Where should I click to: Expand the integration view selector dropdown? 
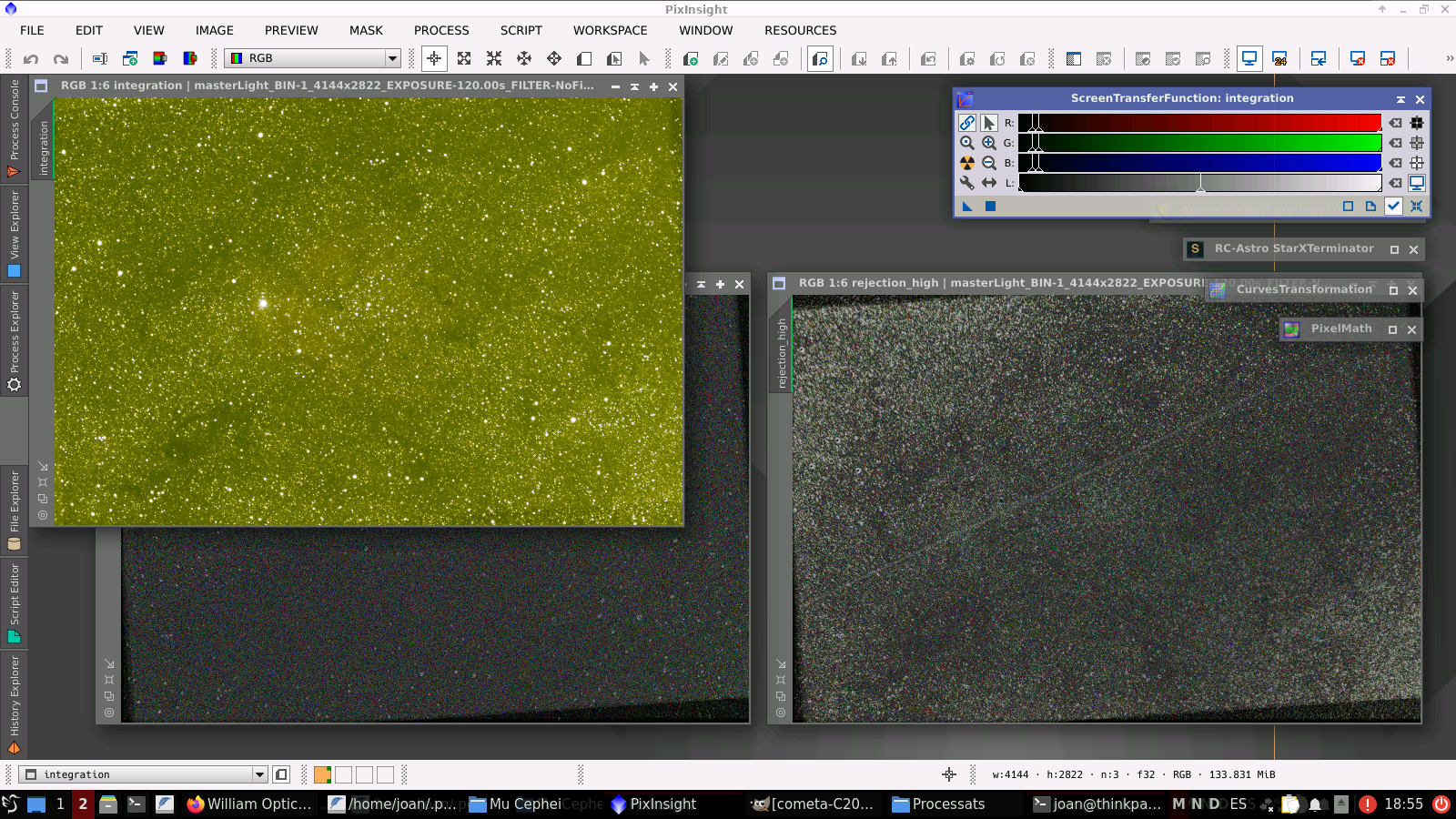click(x=259, y=774)
